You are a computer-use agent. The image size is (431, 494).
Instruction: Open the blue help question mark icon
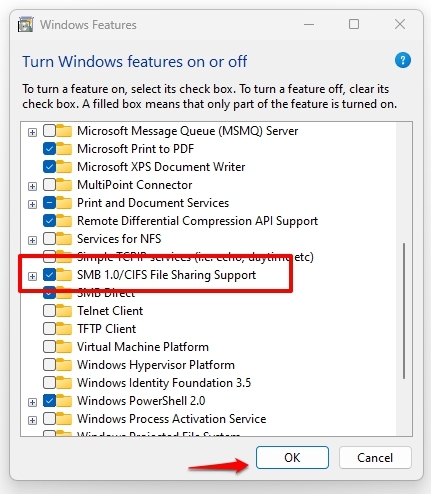click(x=403, y=60)
